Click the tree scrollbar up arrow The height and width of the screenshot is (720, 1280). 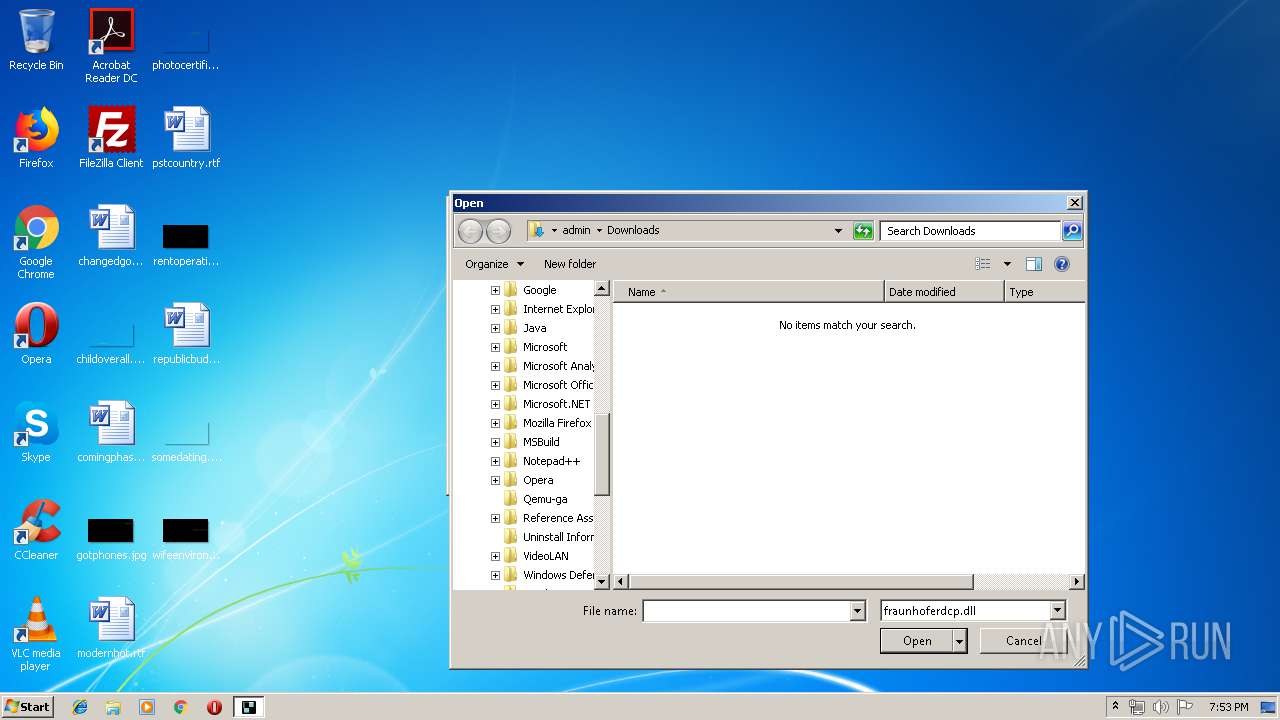tap(602, 289)
